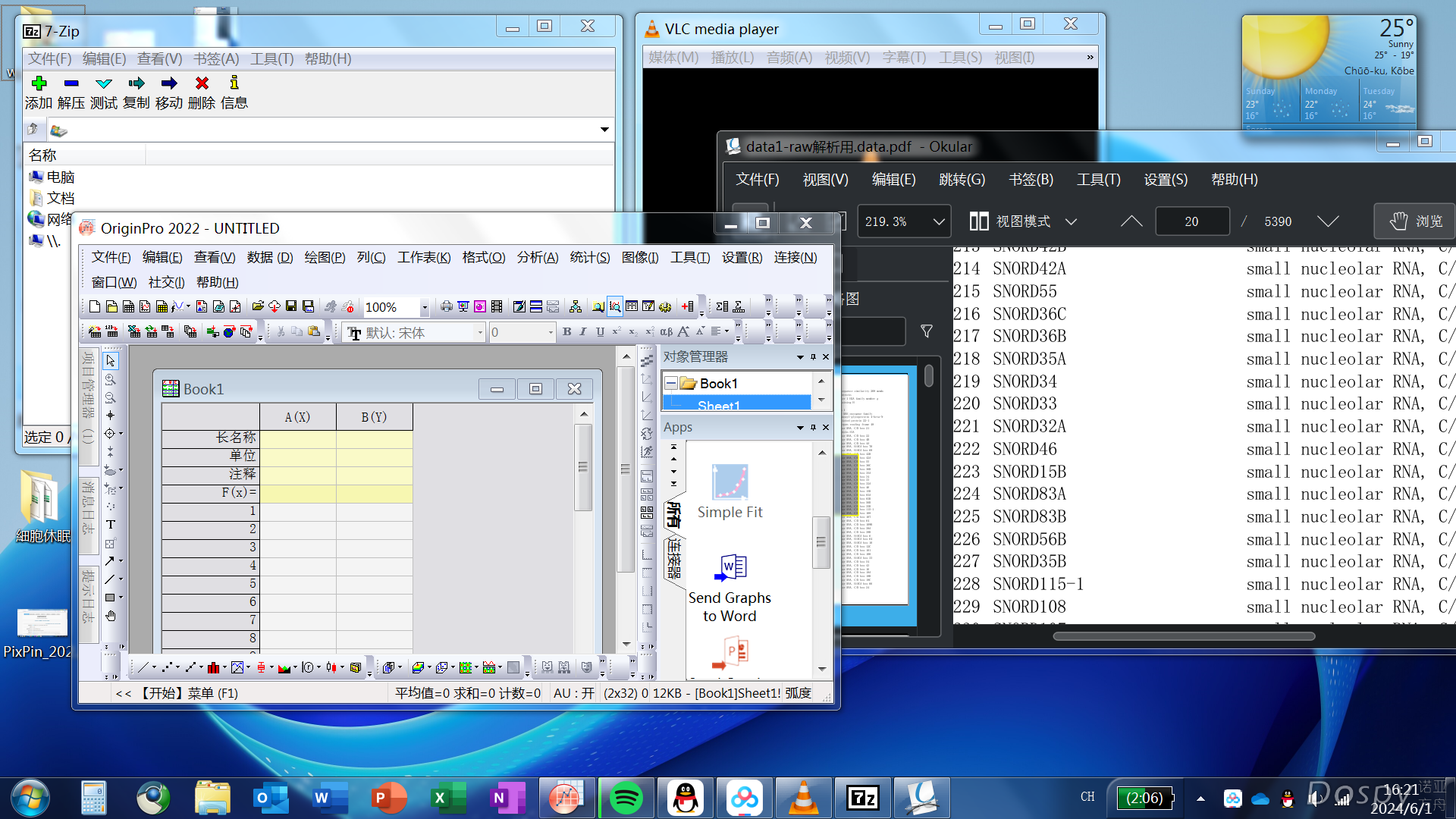
Task: Open OriginPro Statistics (统计) menu
Action: coord(590,258)
